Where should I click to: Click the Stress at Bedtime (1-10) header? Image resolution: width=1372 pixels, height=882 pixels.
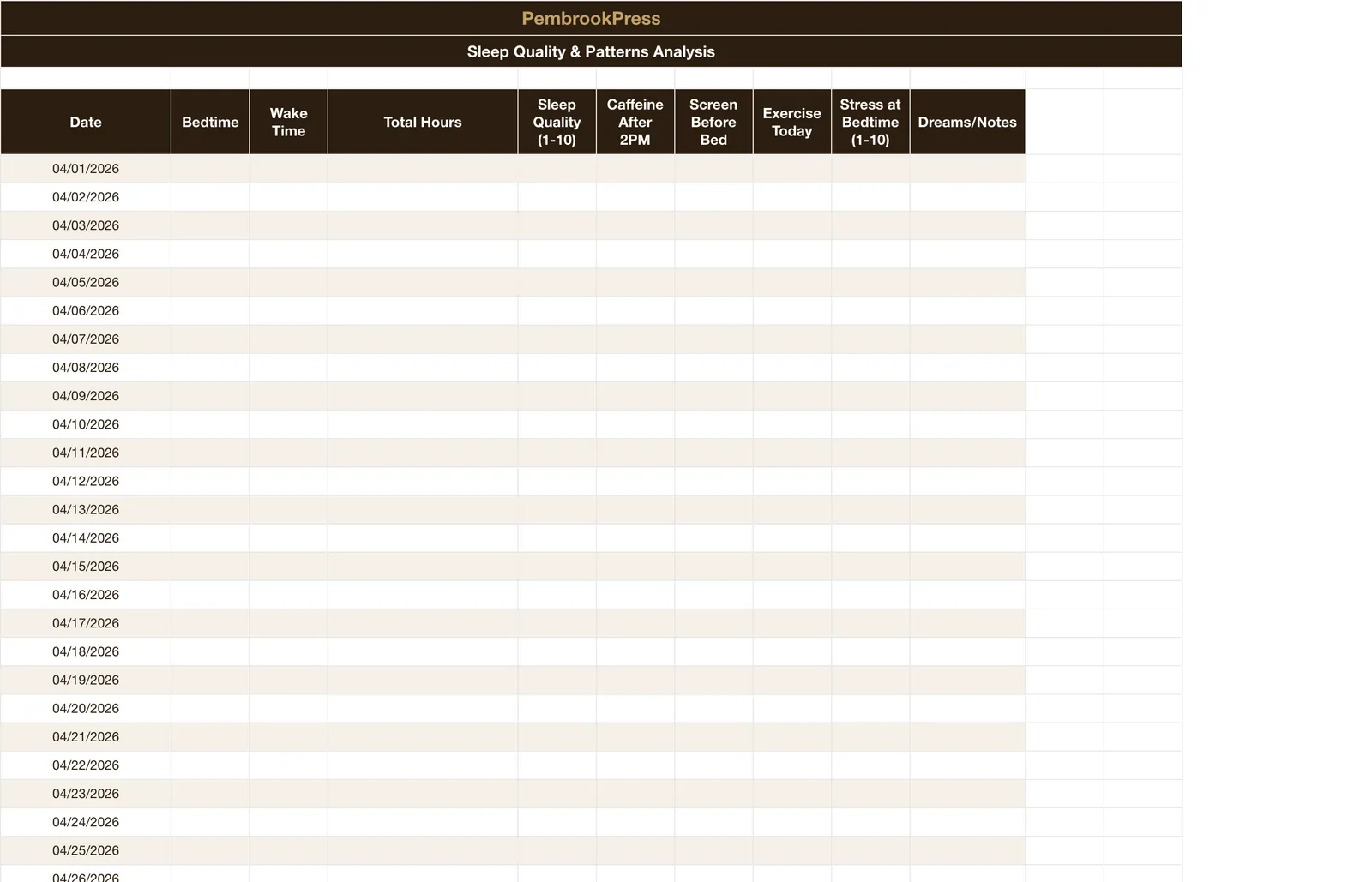[870, 122]
